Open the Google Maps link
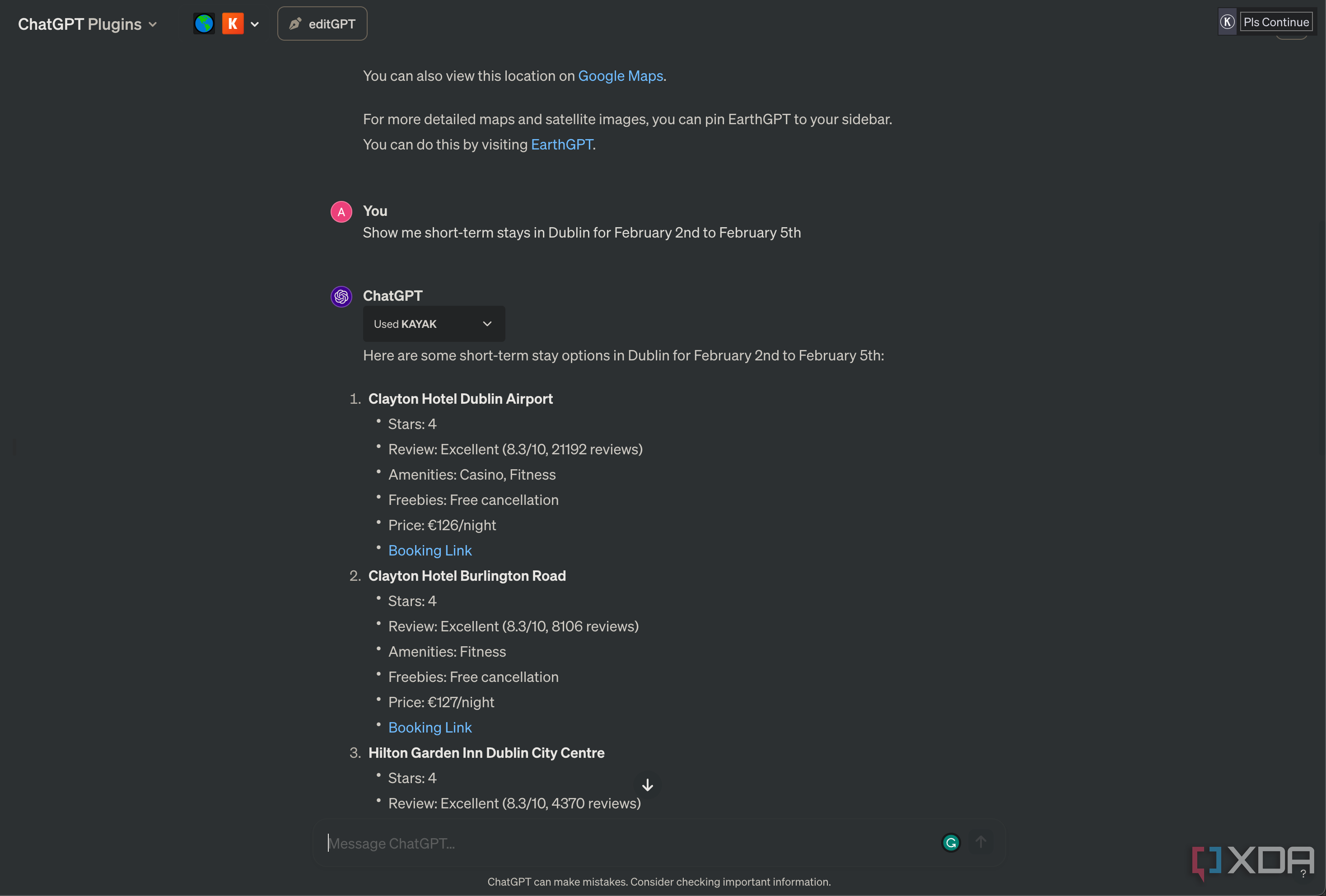This screenshot has height=896, width=1326. pyautogui.click(x=620, y=76)
